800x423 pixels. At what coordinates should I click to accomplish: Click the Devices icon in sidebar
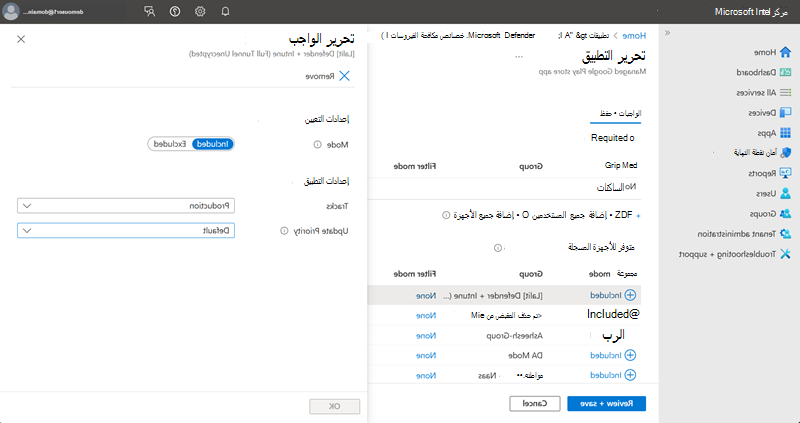pos(786,113)
